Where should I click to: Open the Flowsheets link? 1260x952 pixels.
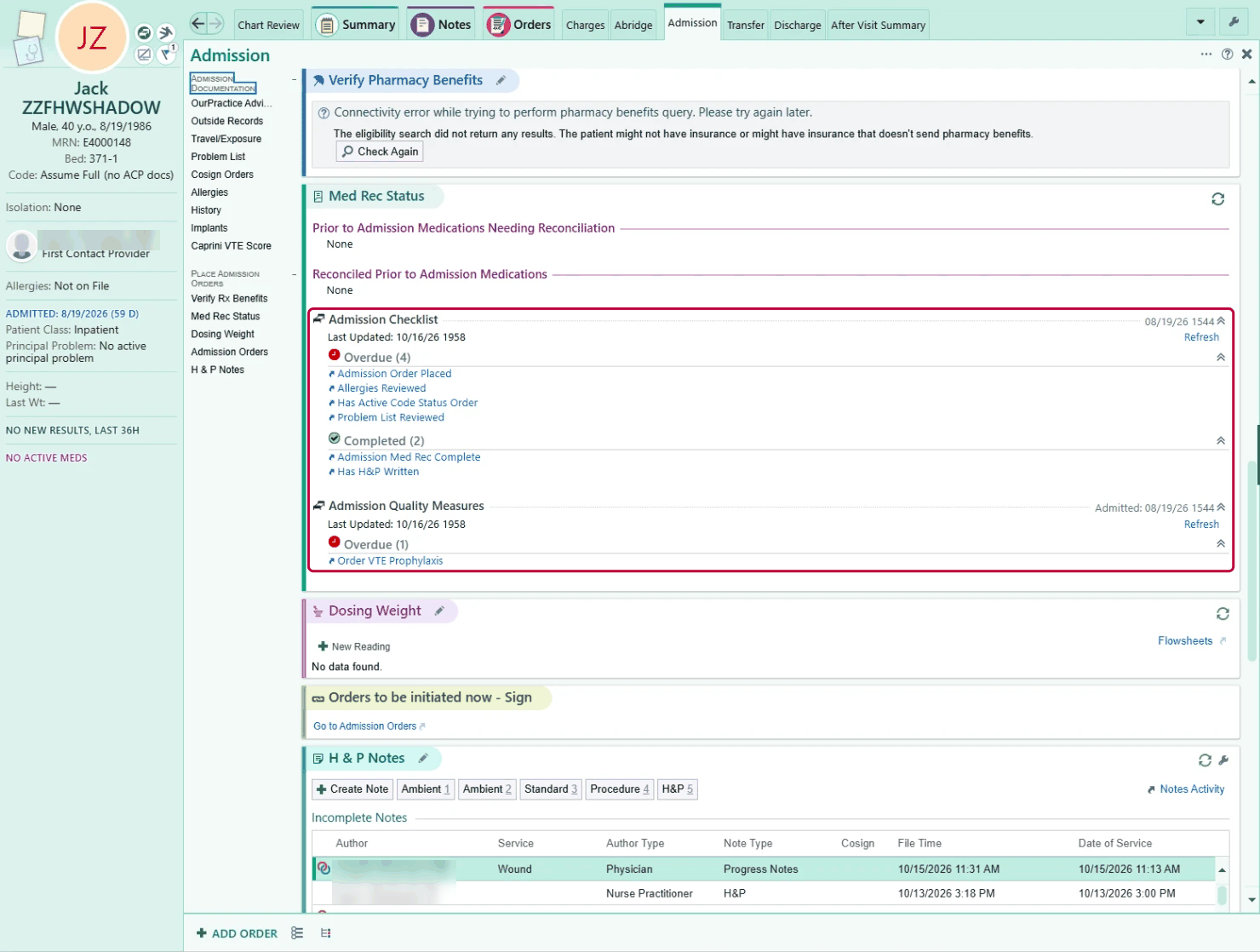click(1185, 641)
